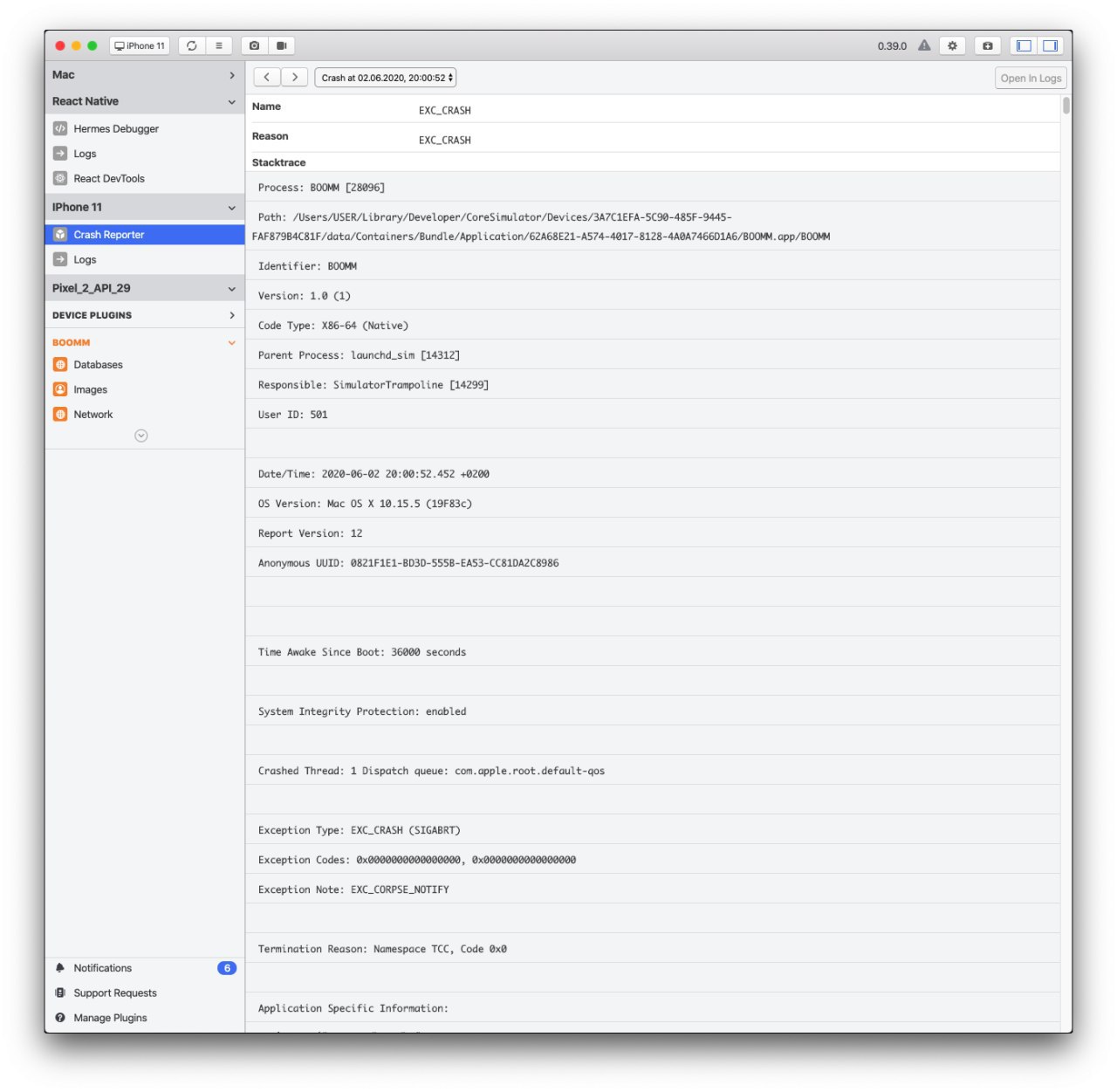Click the Manage Plugins question icon
1117x1092 pixels.
click(60, 1018)
